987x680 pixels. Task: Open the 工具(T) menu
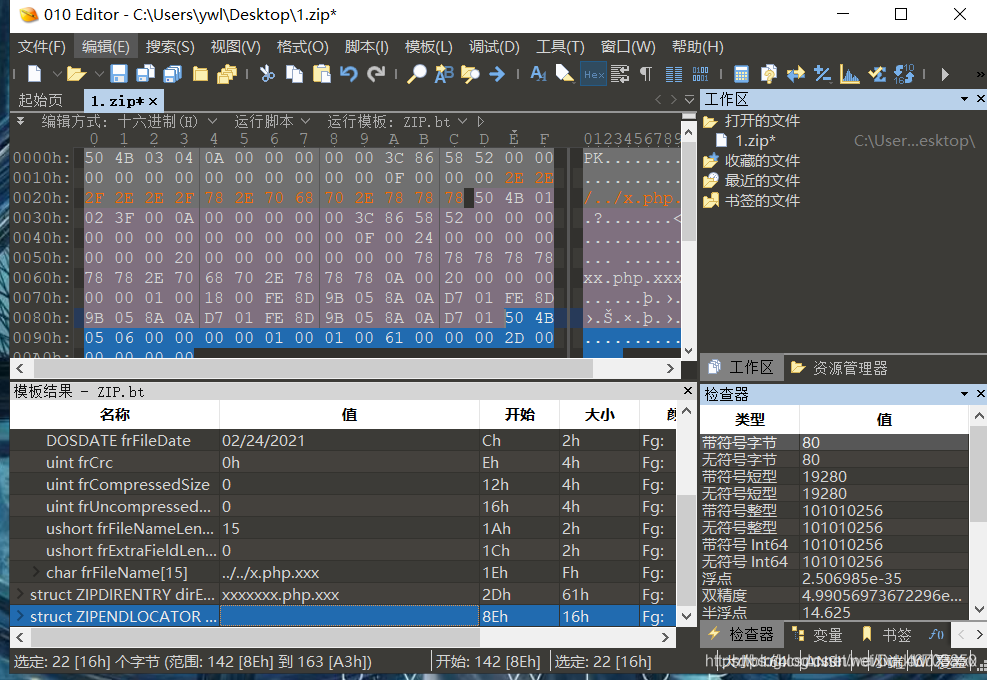pos(560,47)
